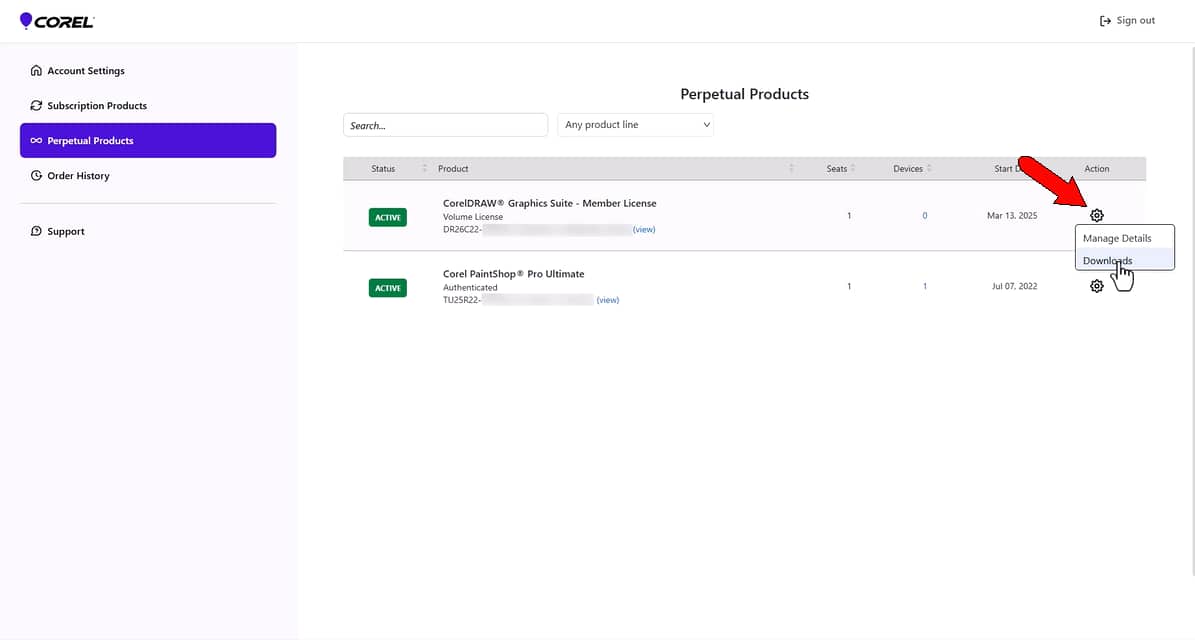View the PaintShop TU25R22 serial number
Image resolution: width=1195 pixels, height=640 pixels.
607,300
